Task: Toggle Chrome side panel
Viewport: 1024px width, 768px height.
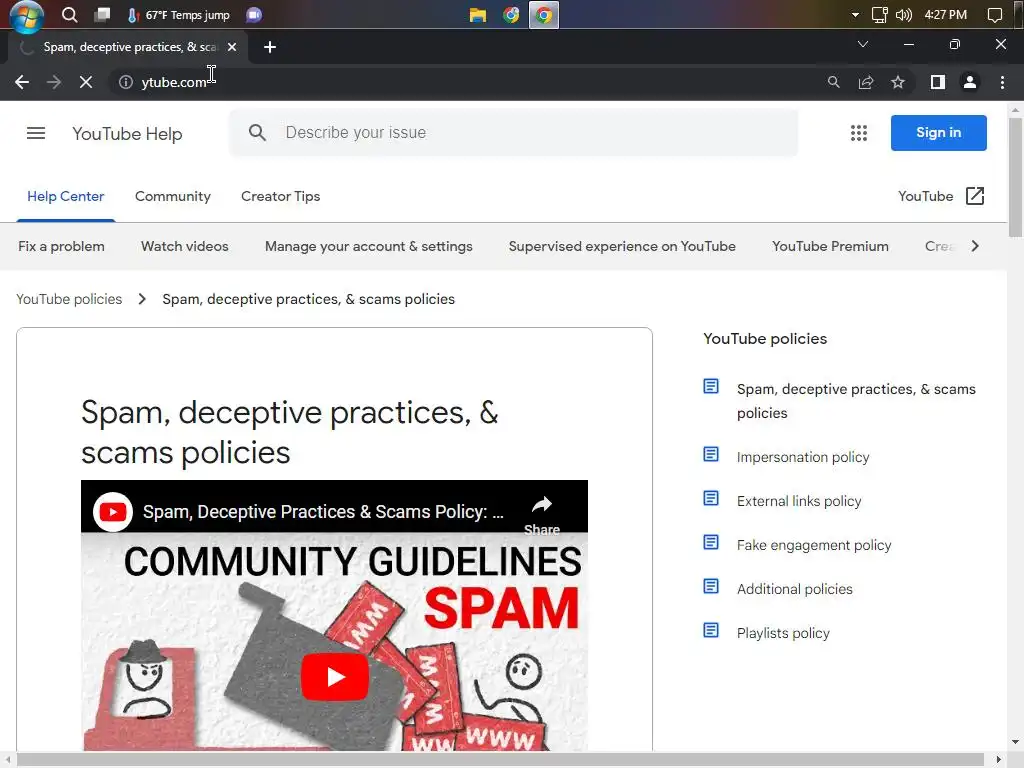Action: (938, 82)
